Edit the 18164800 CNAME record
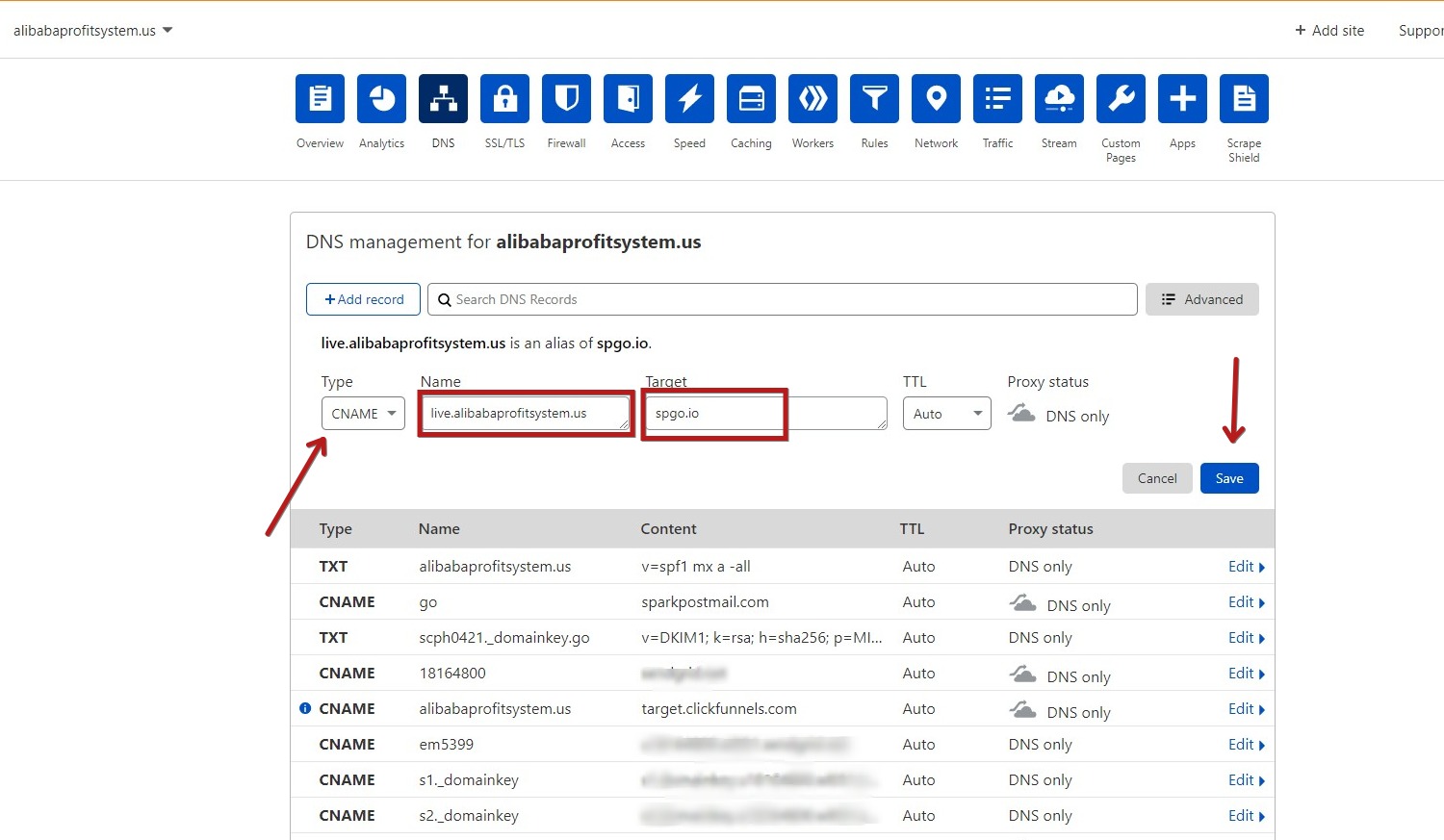This screenshot has height=840, width=1444. point(1246,674)
